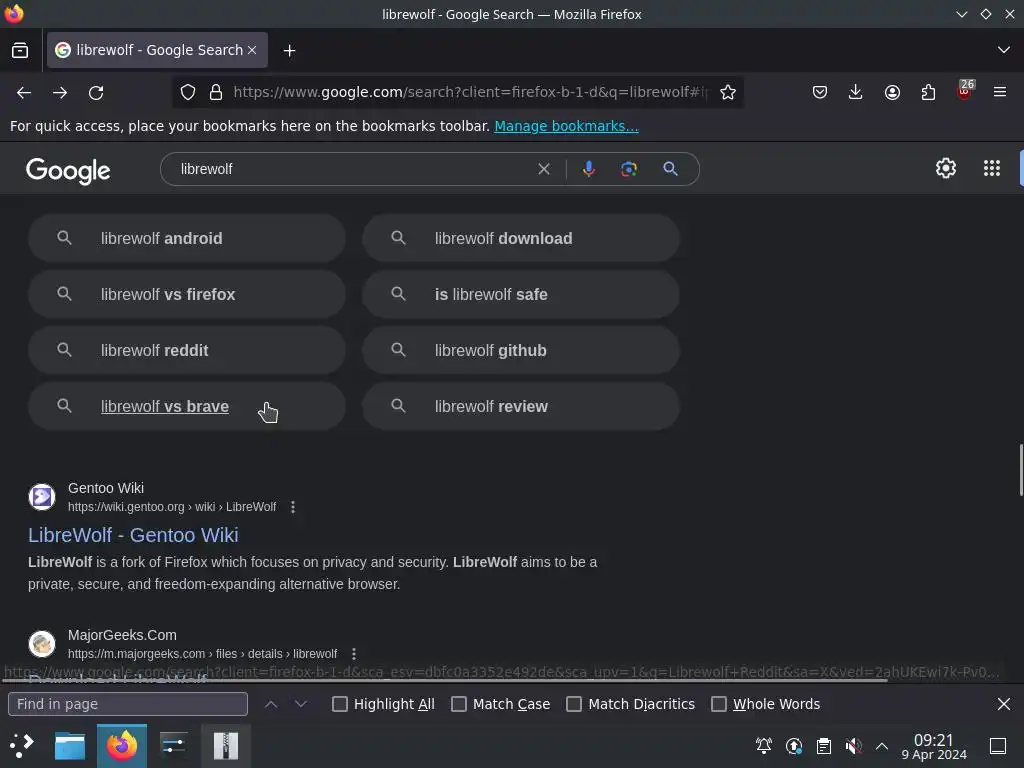Enable the Whole Words checkbox

[719, 704]
